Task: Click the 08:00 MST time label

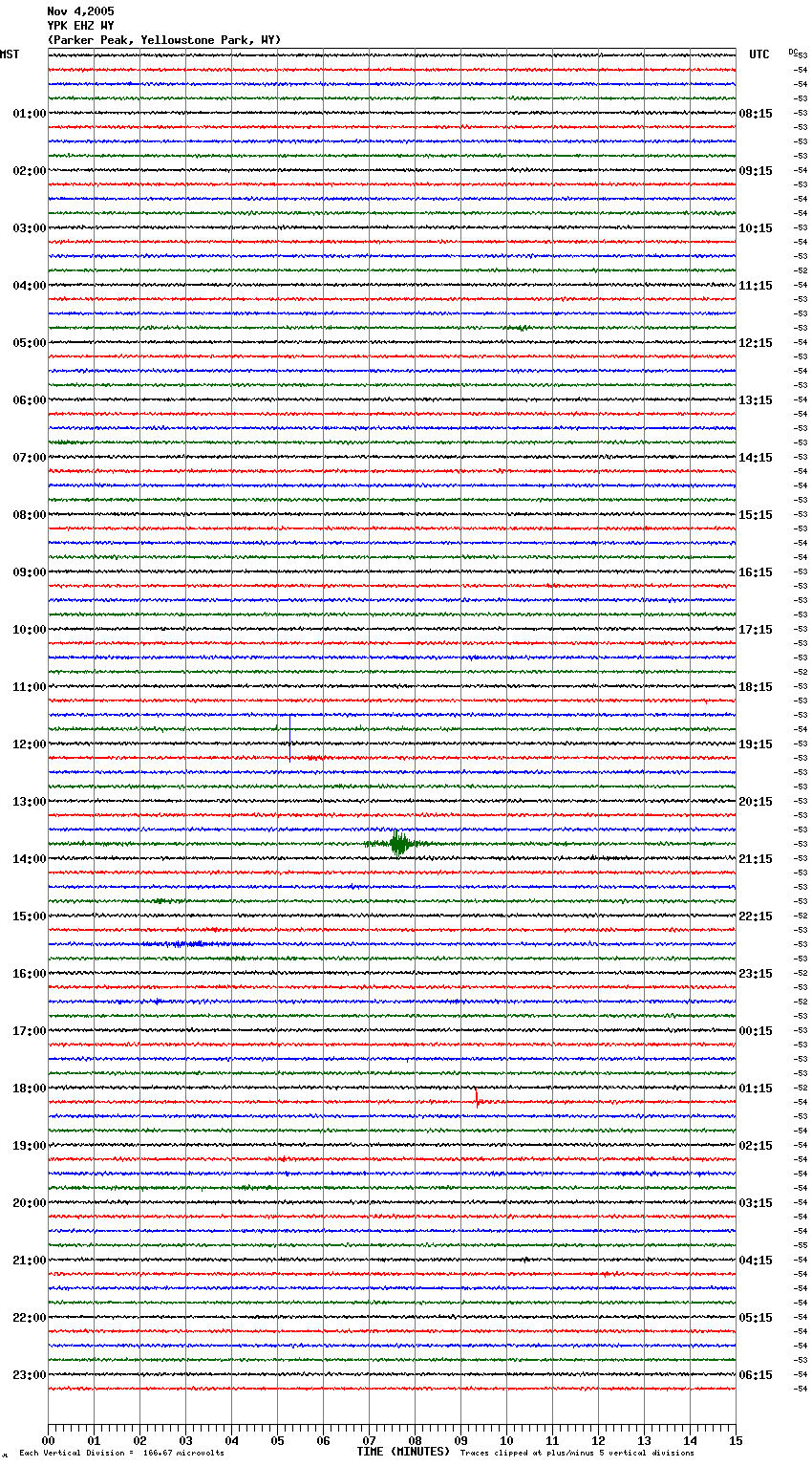Action: coord(30,515)
